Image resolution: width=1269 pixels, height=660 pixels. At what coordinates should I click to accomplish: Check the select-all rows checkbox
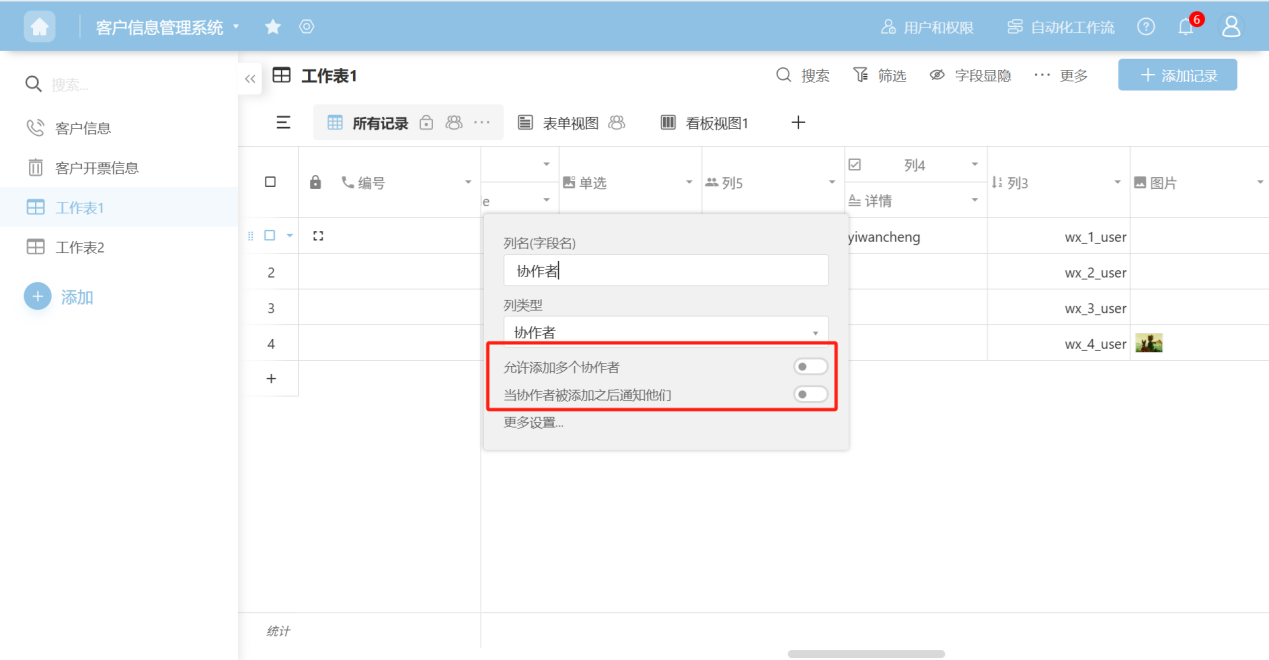[270, 182]
